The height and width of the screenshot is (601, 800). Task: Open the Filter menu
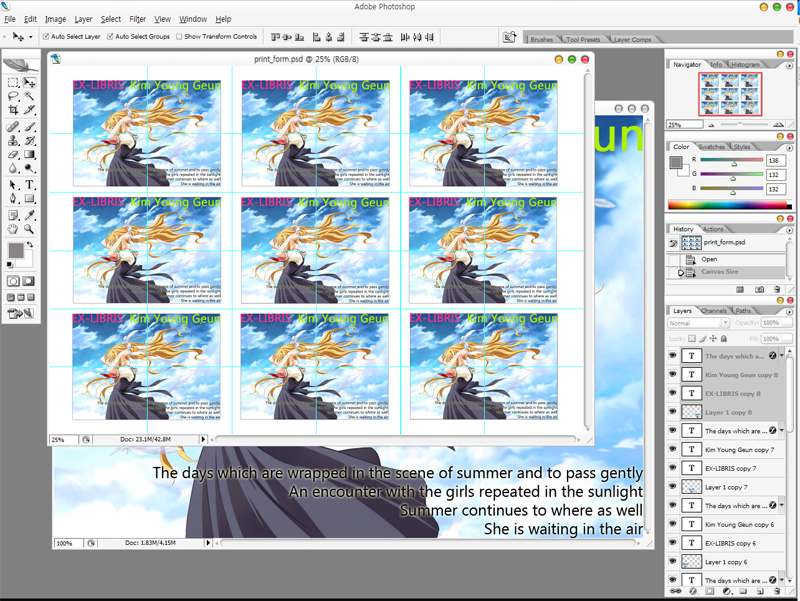click(x=138, y=19)
